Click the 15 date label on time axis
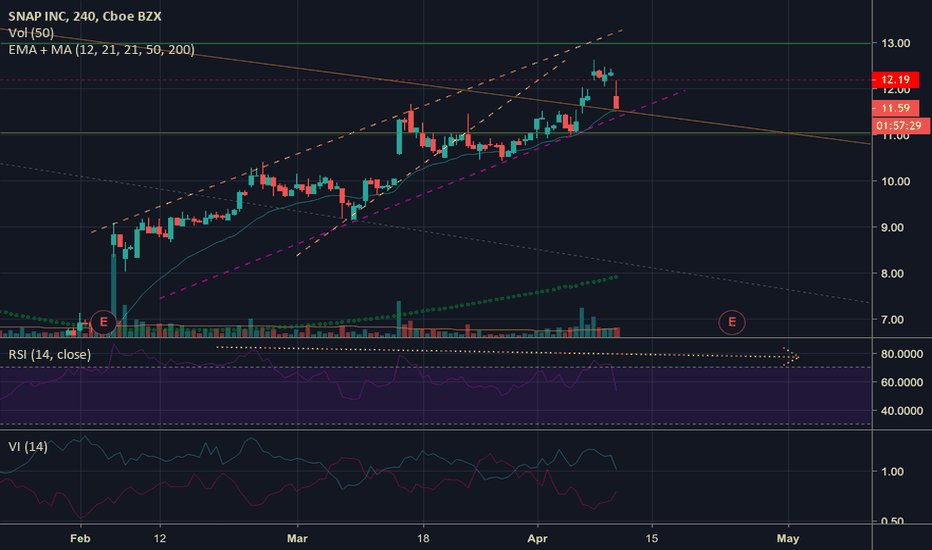This screenshot has height=550, width=932. click(x=651, y=539)
